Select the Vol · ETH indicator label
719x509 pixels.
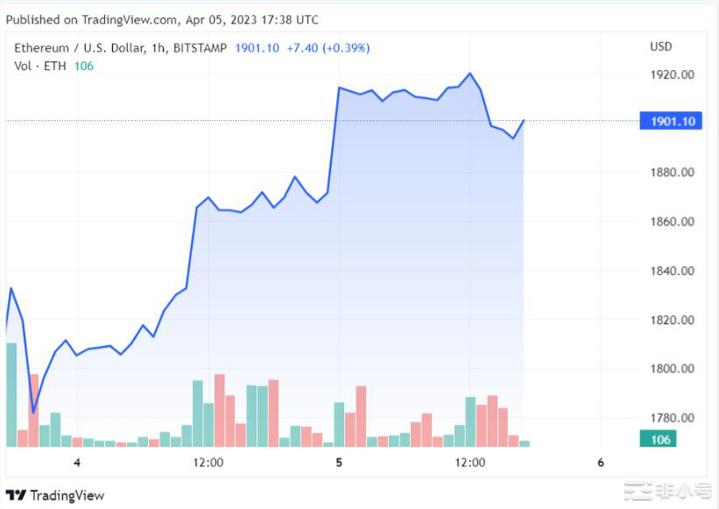40,66
